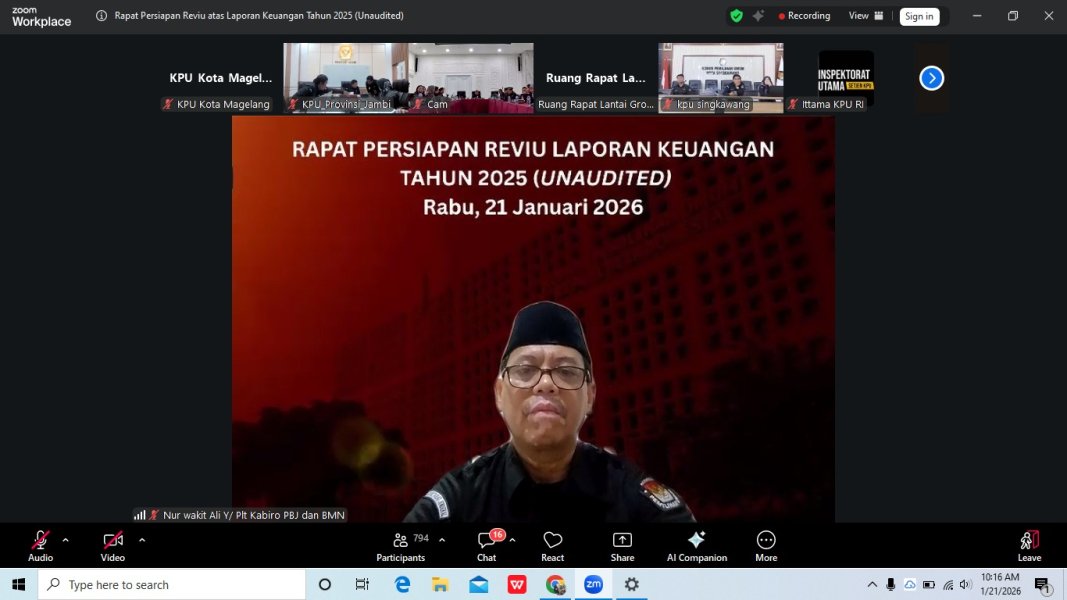Leave the meeting

(1029, 545)
